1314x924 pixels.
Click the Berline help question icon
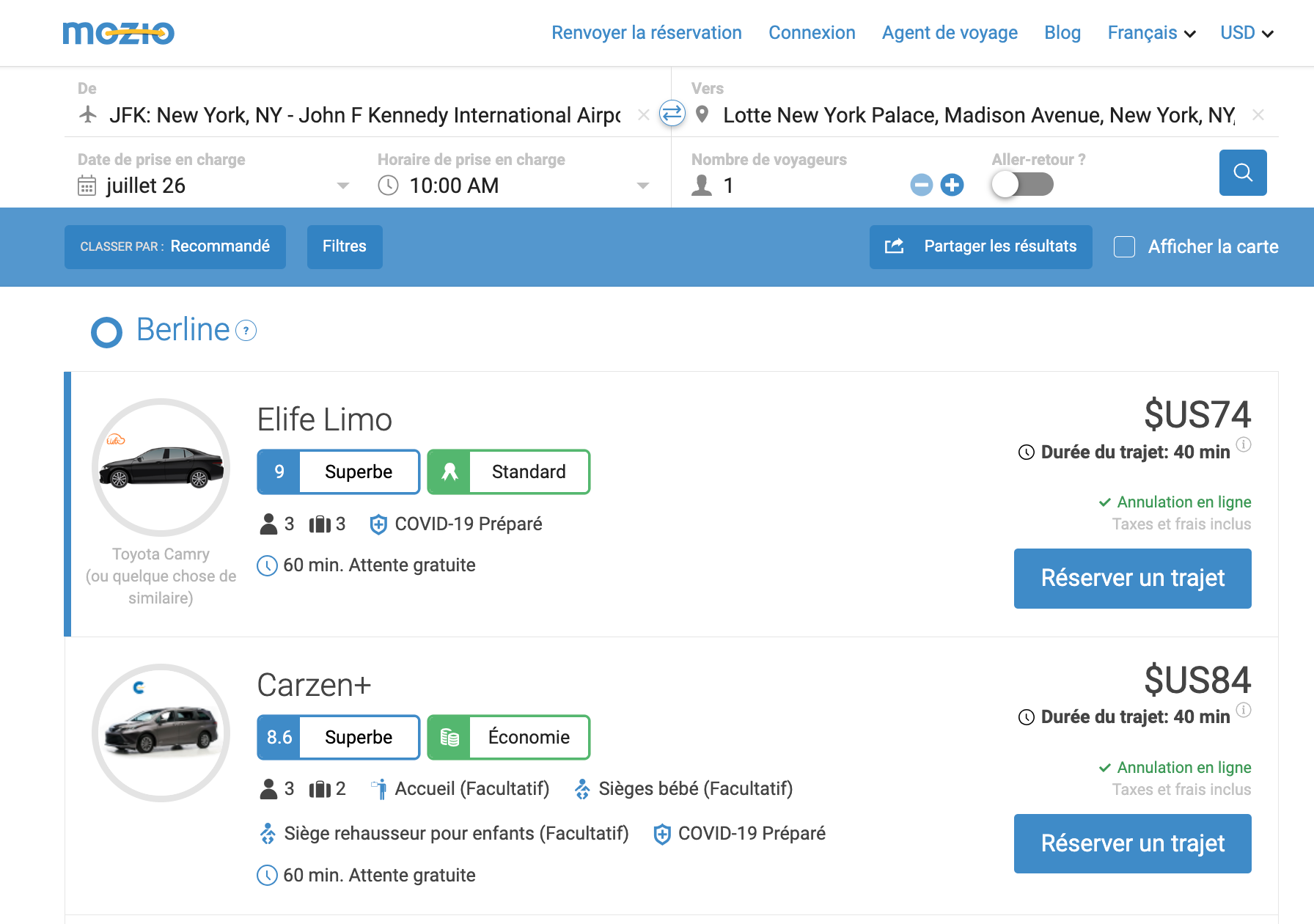(246, 331)
